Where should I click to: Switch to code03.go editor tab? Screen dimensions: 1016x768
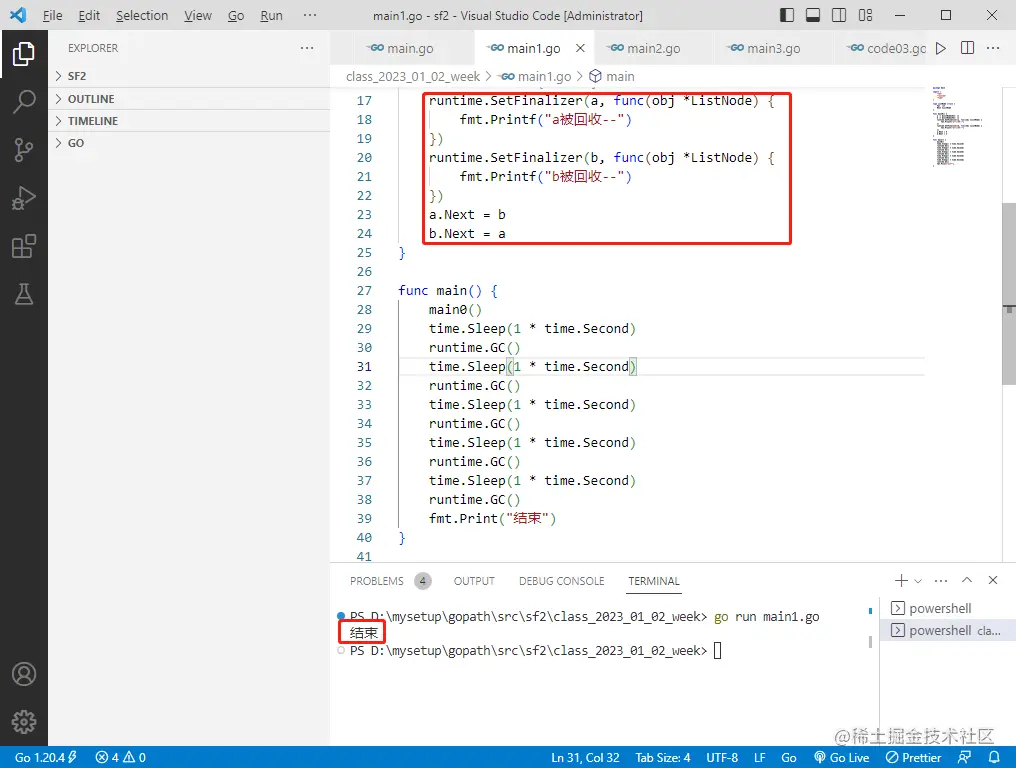(x=884, y=48)
